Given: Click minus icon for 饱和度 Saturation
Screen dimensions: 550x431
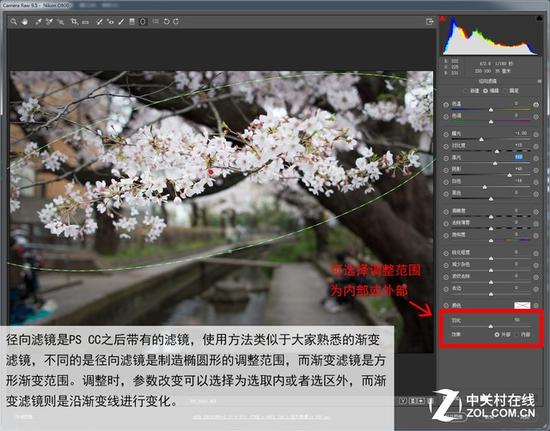Looking at the screenshot, I should [446, 236].
